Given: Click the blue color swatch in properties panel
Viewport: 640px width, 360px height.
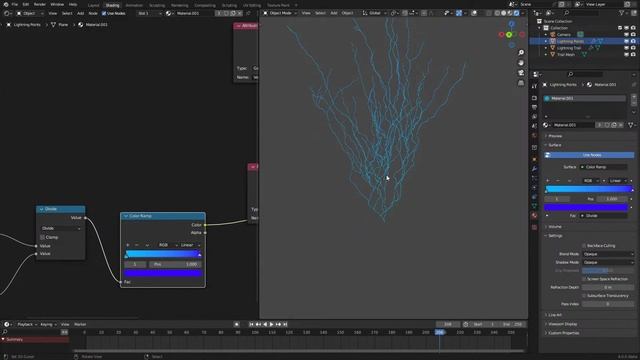Looking at the screenshot, I should [586, 207].
